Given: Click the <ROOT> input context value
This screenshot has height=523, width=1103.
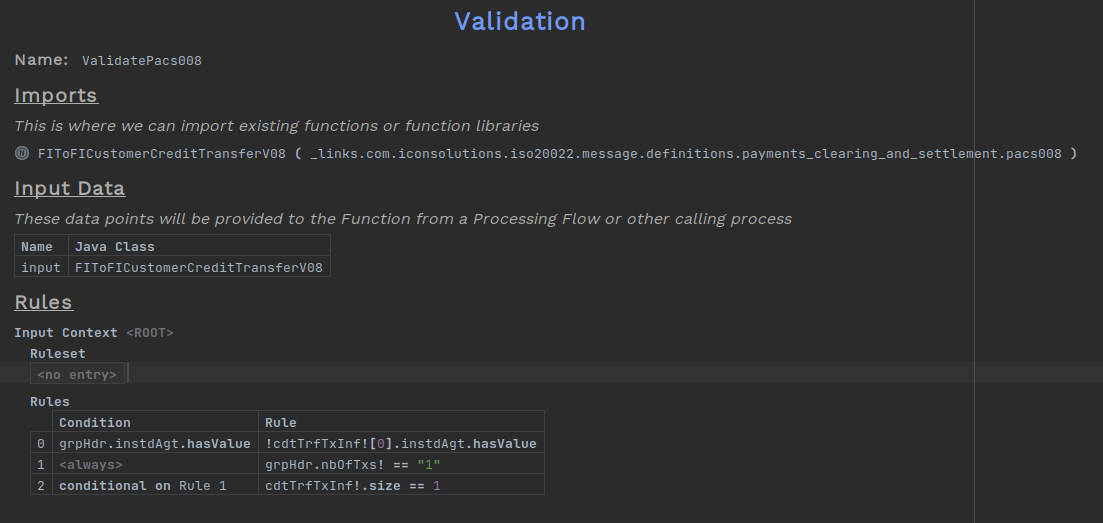Looking at the screenshot, I should tap(149, 332).
